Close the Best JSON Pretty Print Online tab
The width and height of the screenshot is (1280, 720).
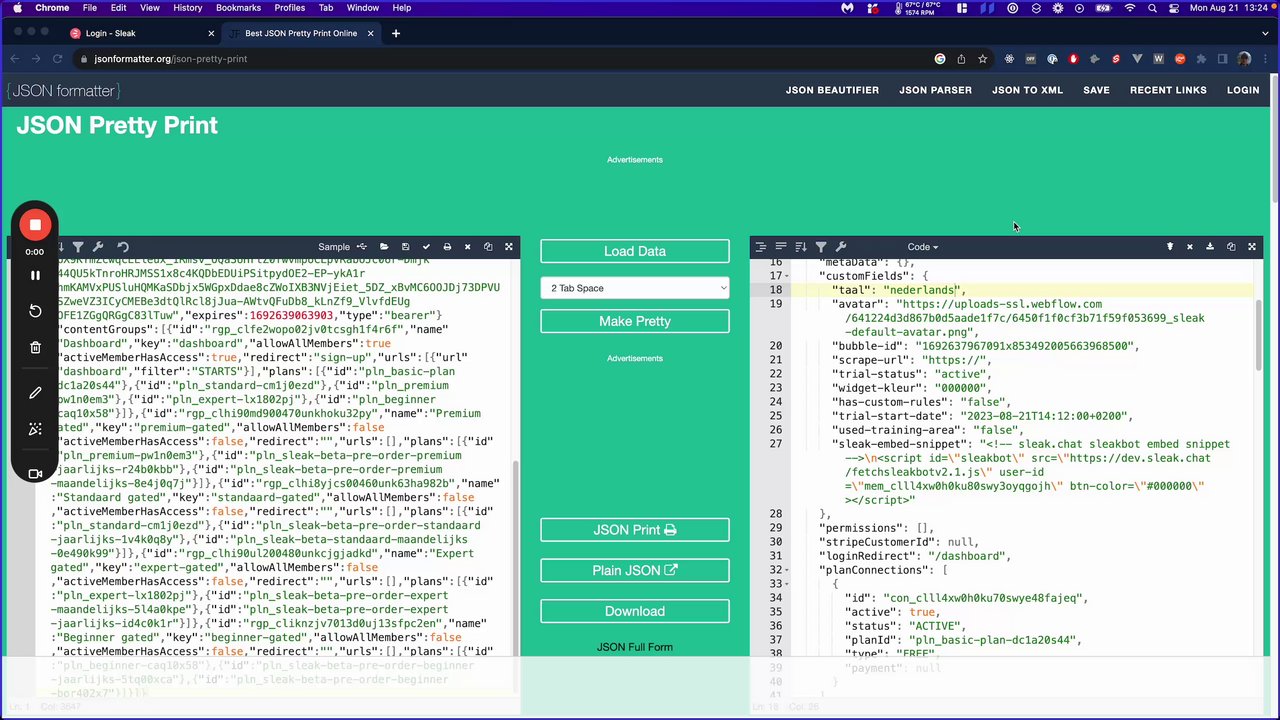371,33
